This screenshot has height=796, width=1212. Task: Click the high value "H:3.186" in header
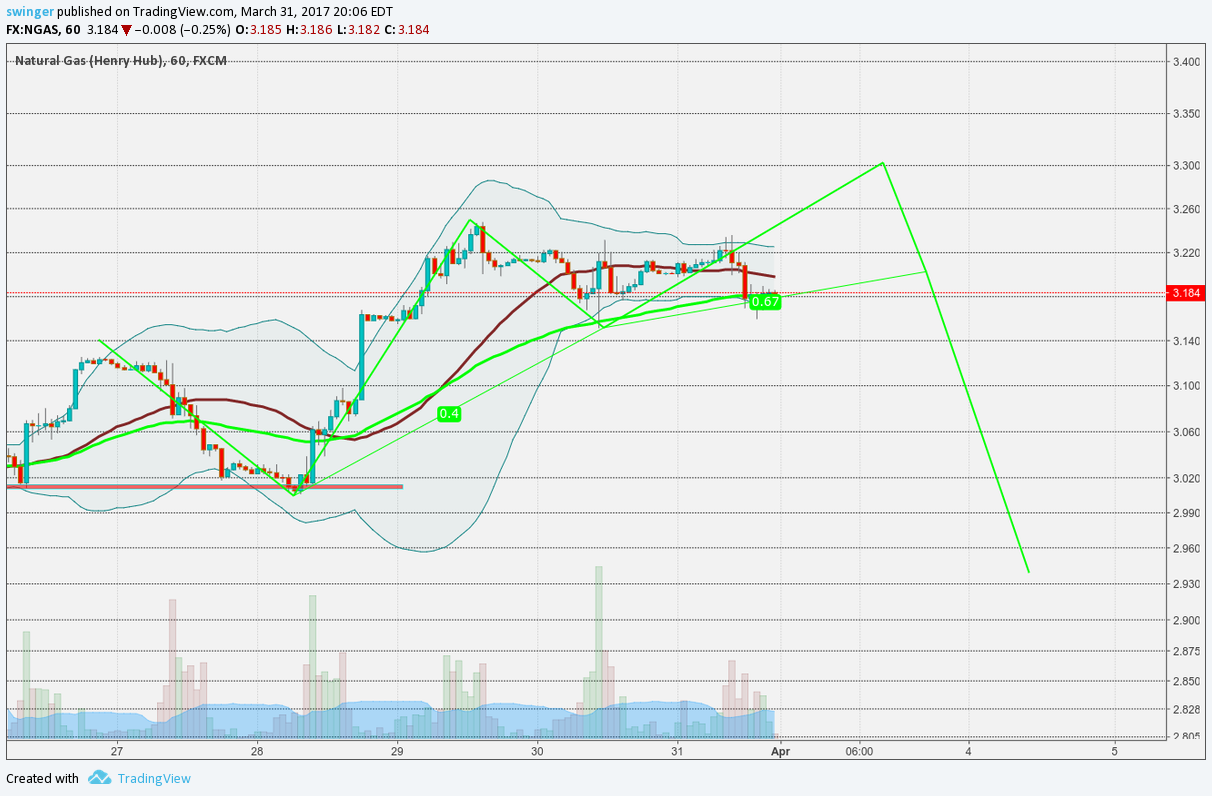(309, 30)
